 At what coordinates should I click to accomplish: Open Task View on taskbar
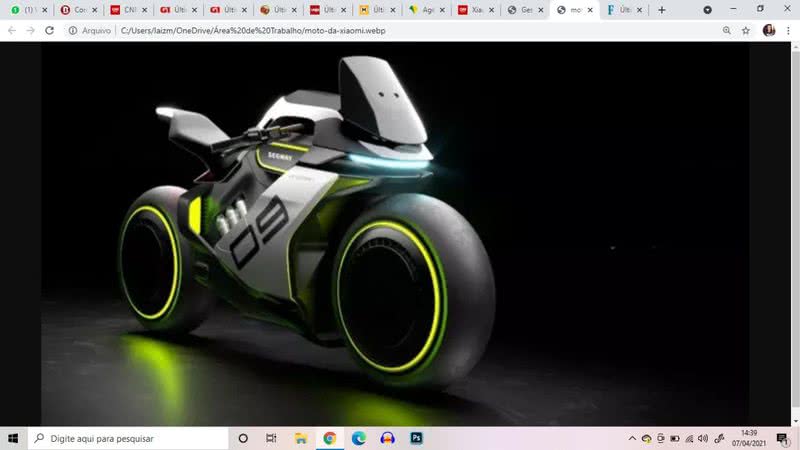pyautogui.click(x=271, y=438)
